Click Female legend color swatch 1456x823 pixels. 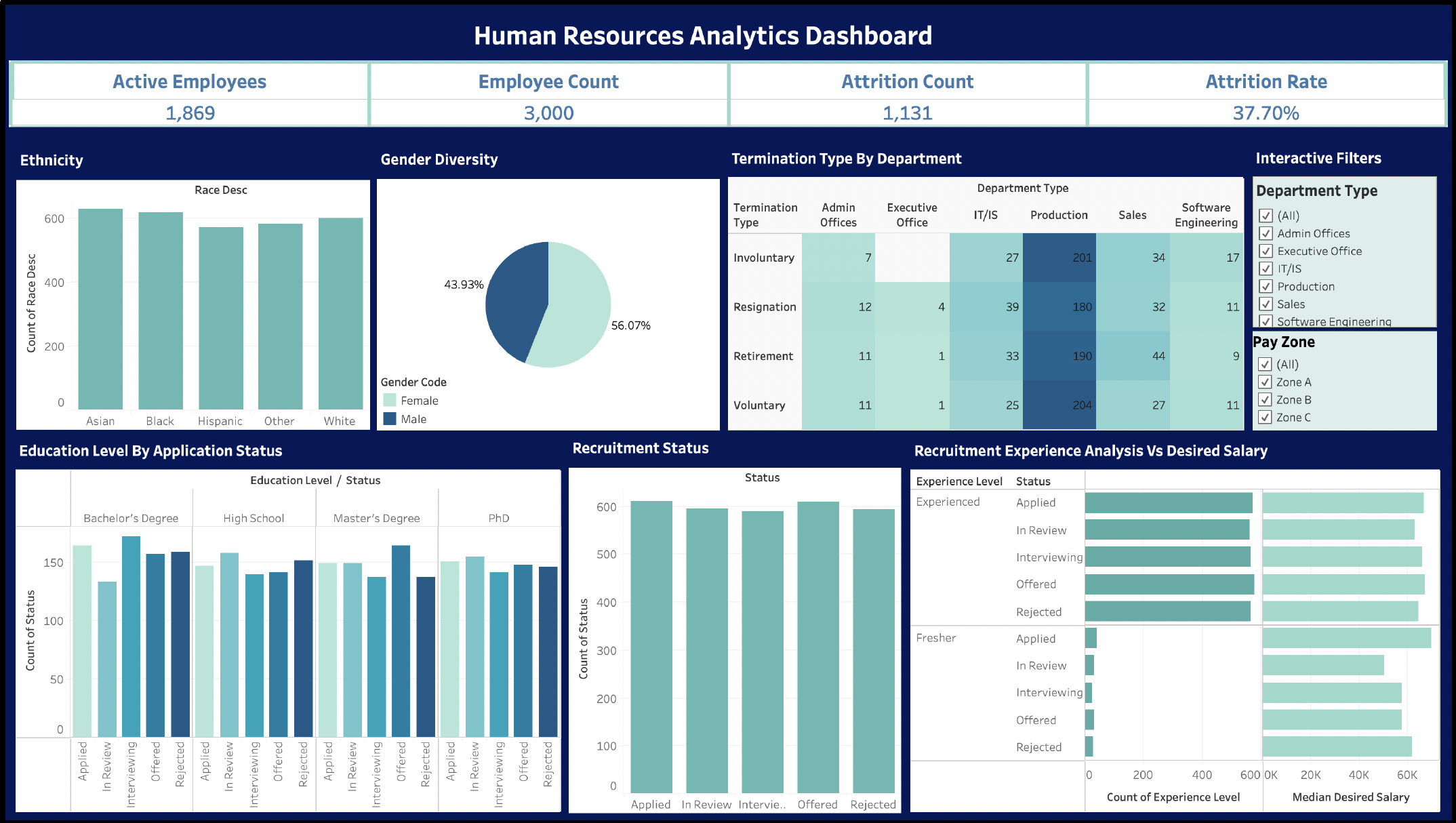[390, 400]
